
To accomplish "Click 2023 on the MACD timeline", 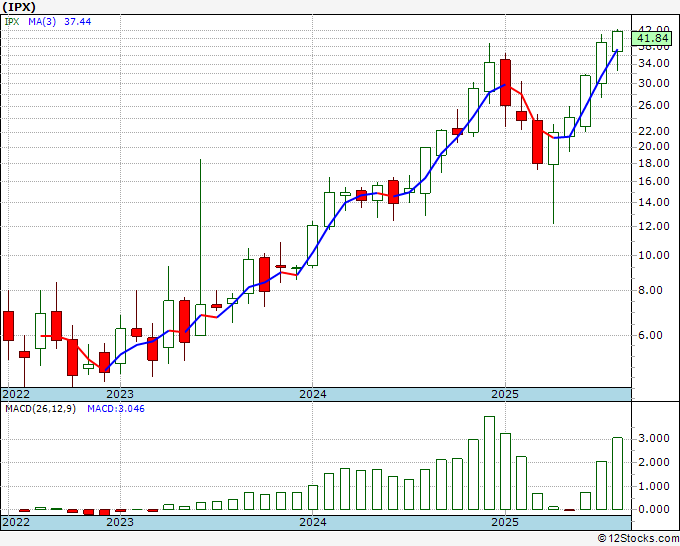I will [120, 522].
